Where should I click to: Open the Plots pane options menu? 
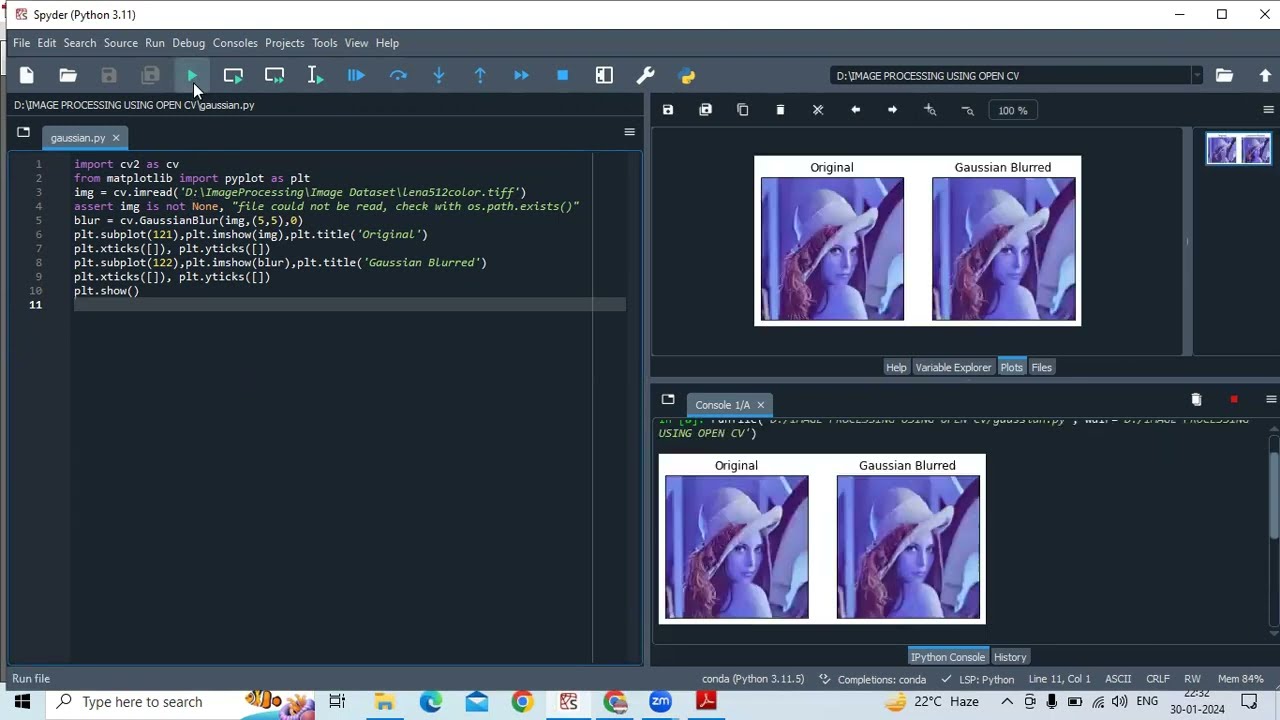pyautogui.click(x=1268, y=110)
